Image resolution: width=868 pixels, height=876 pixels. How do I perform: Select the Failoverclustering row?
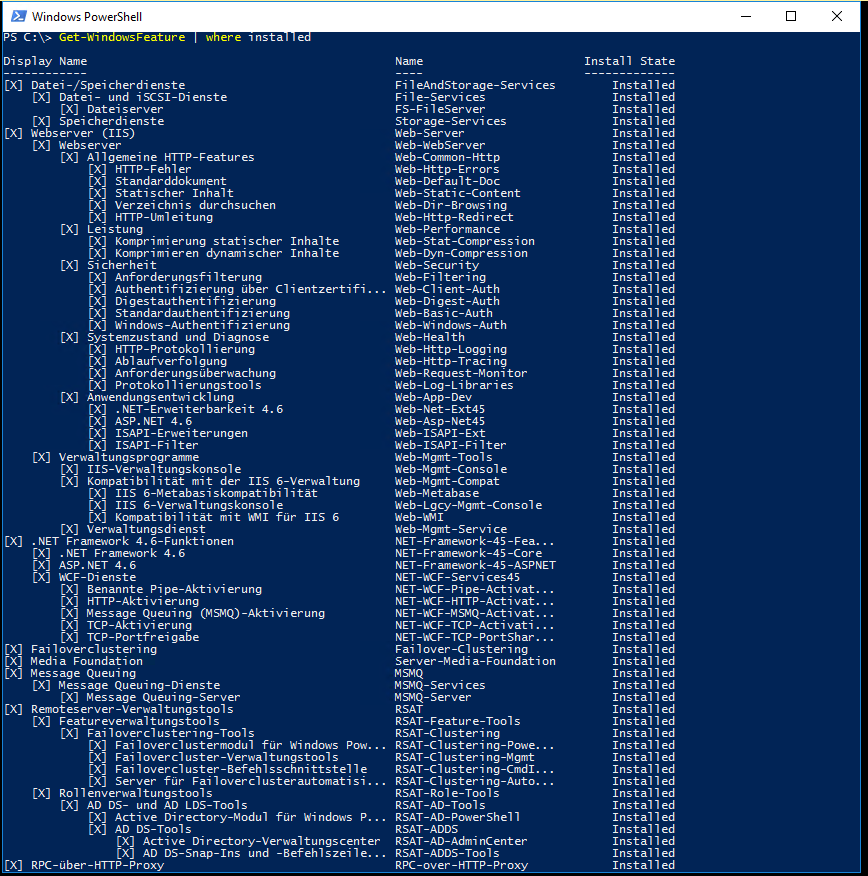pos(339,650)
